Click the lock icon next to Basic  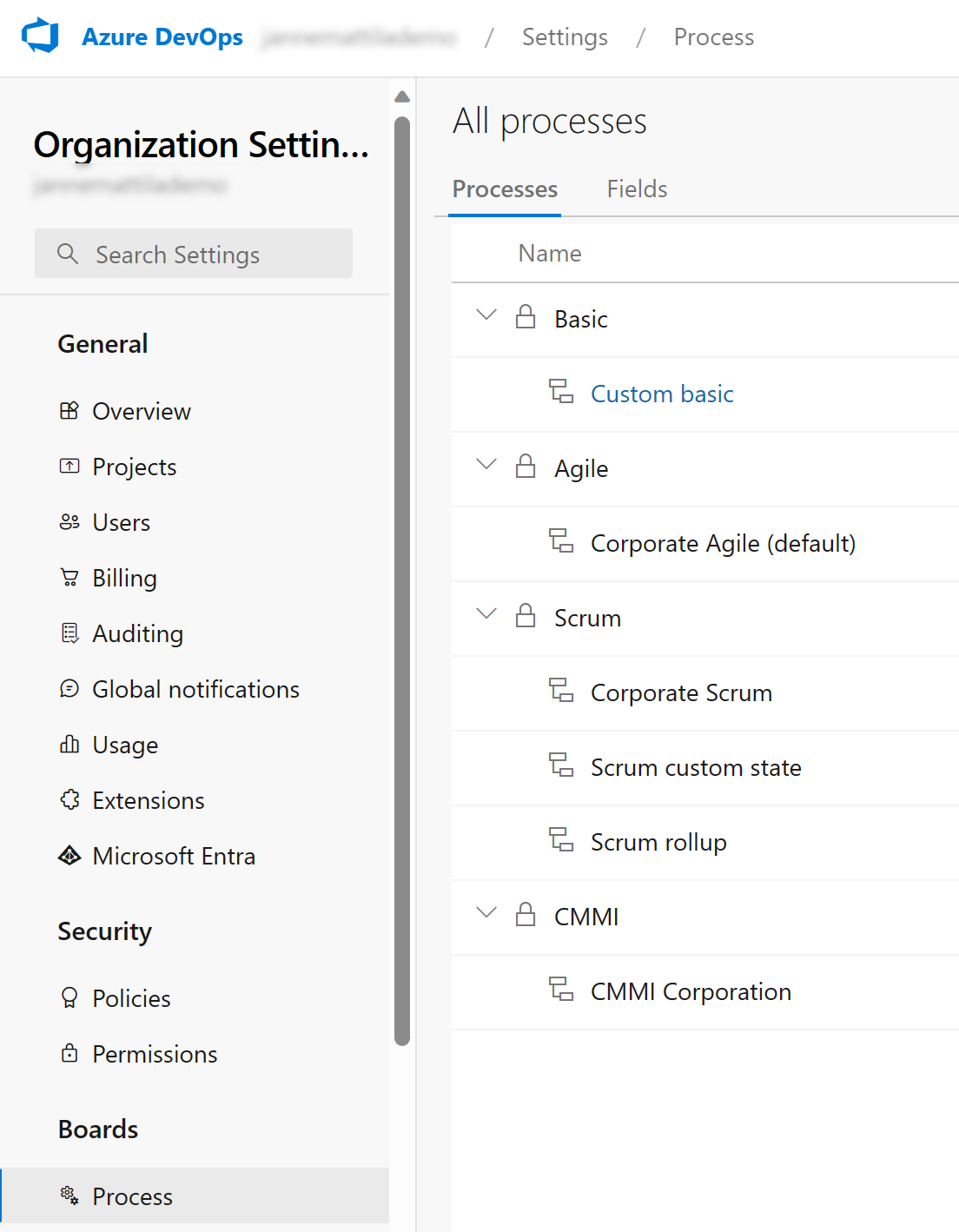pyautogui.click(x=526, y=317)
